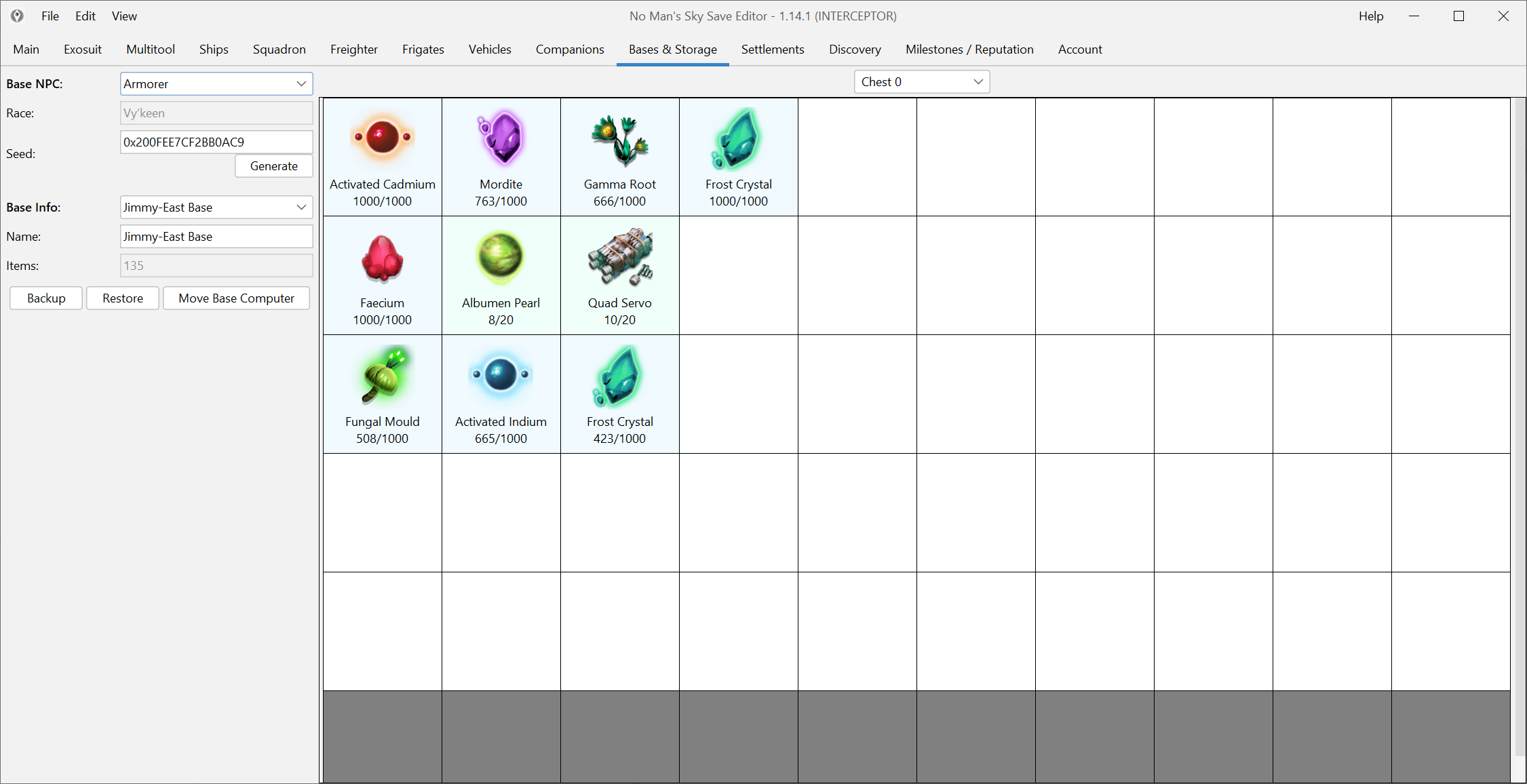Select the Frost Crystal 423/1000 slot
Screen dimensions: 1527x784
(619, 393)
